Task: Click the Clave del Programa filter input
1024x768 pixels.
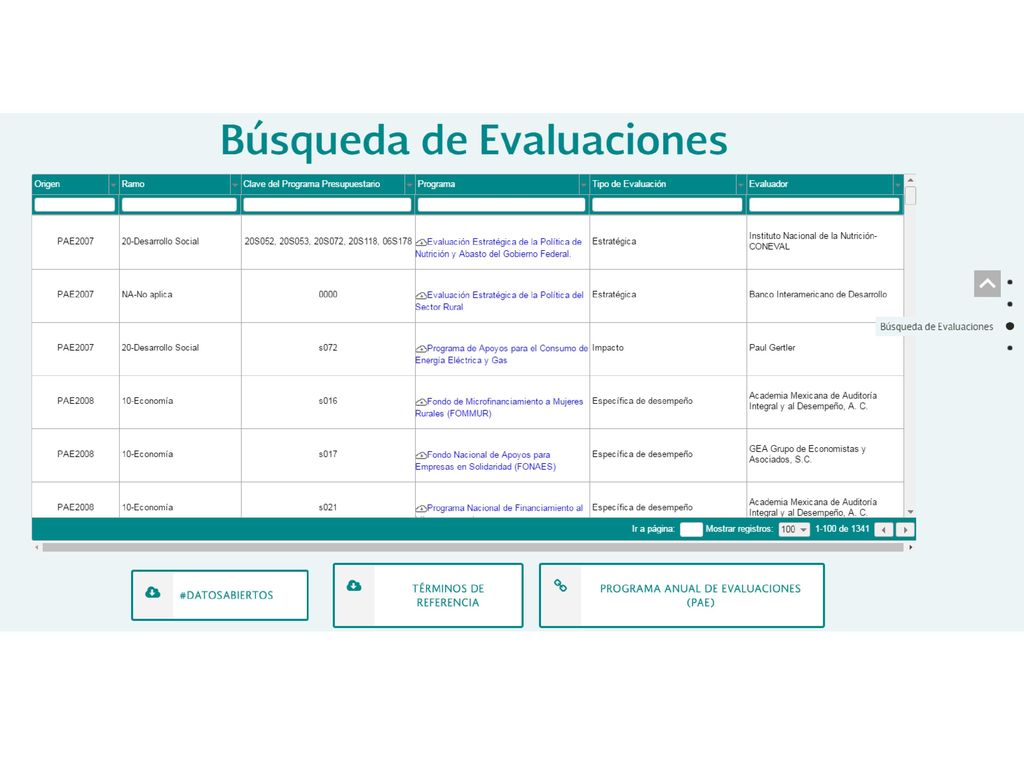Action: 327,205
